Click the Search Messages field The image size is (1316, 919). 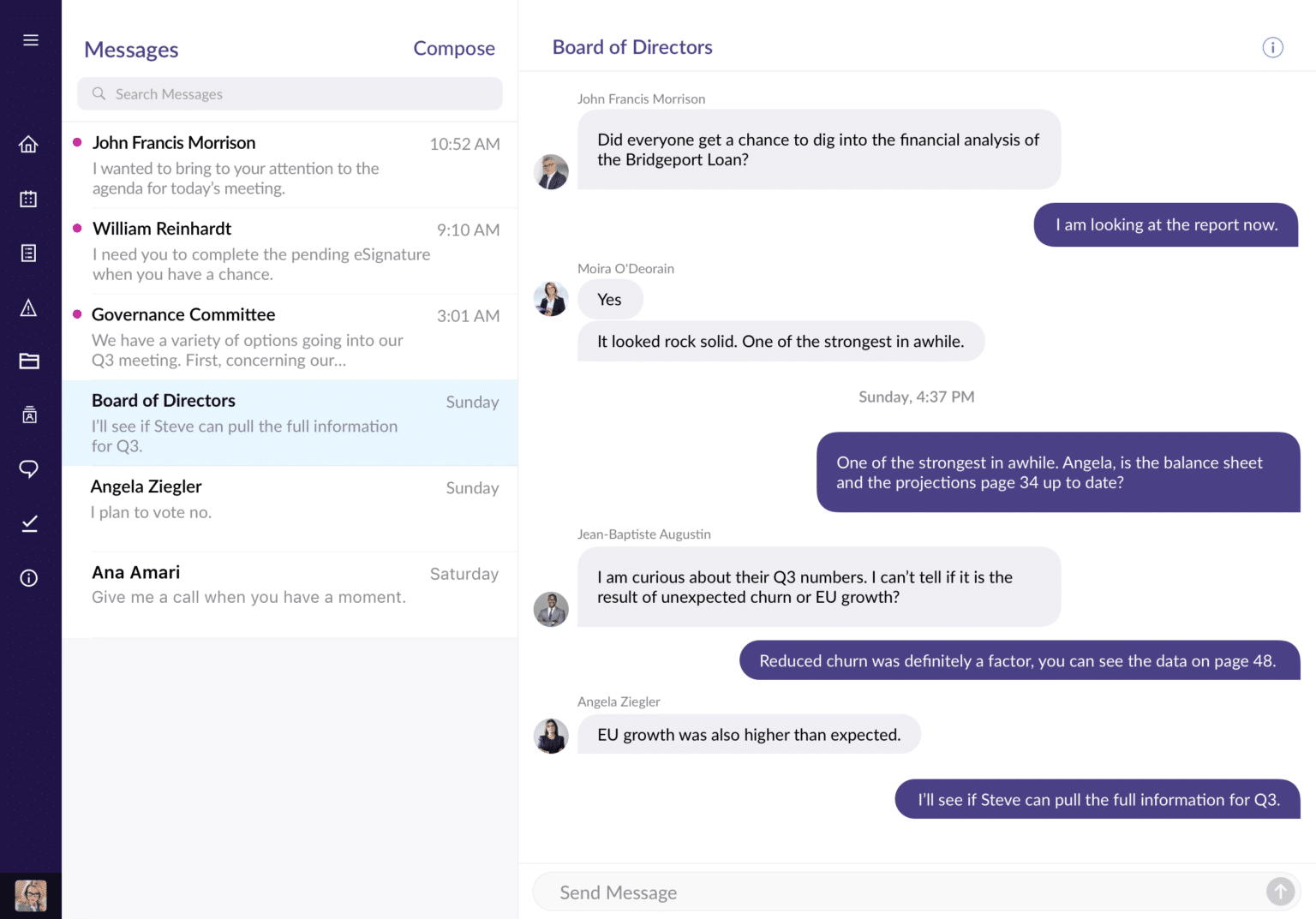[290, 94]
